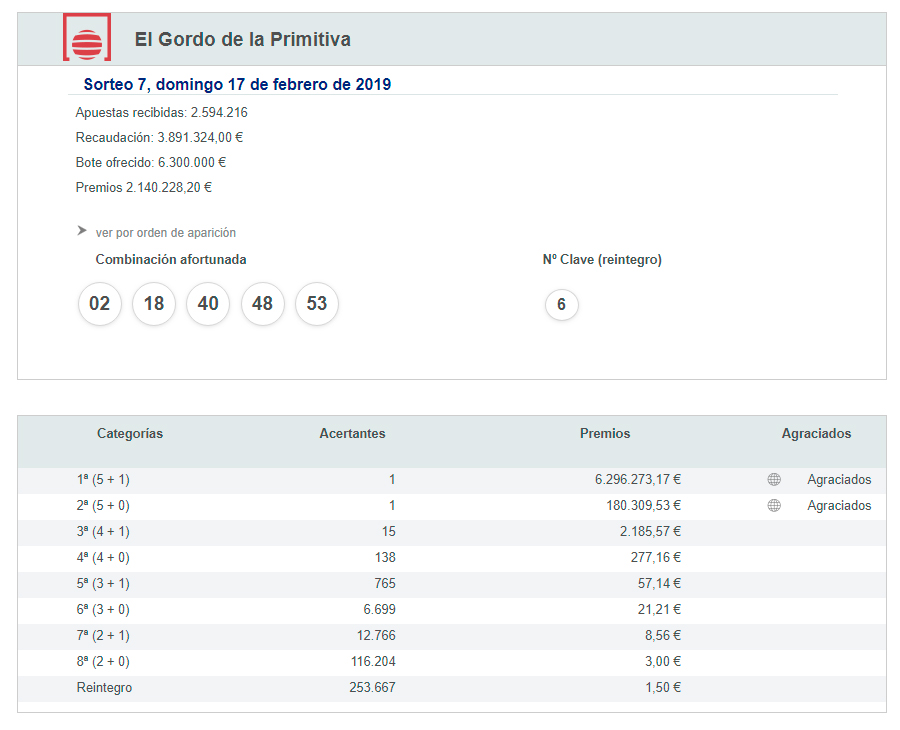This screenshot has width=900, height=730.
Task: Open Agraciados link for 2ª category
Action: tap(839, 506)
